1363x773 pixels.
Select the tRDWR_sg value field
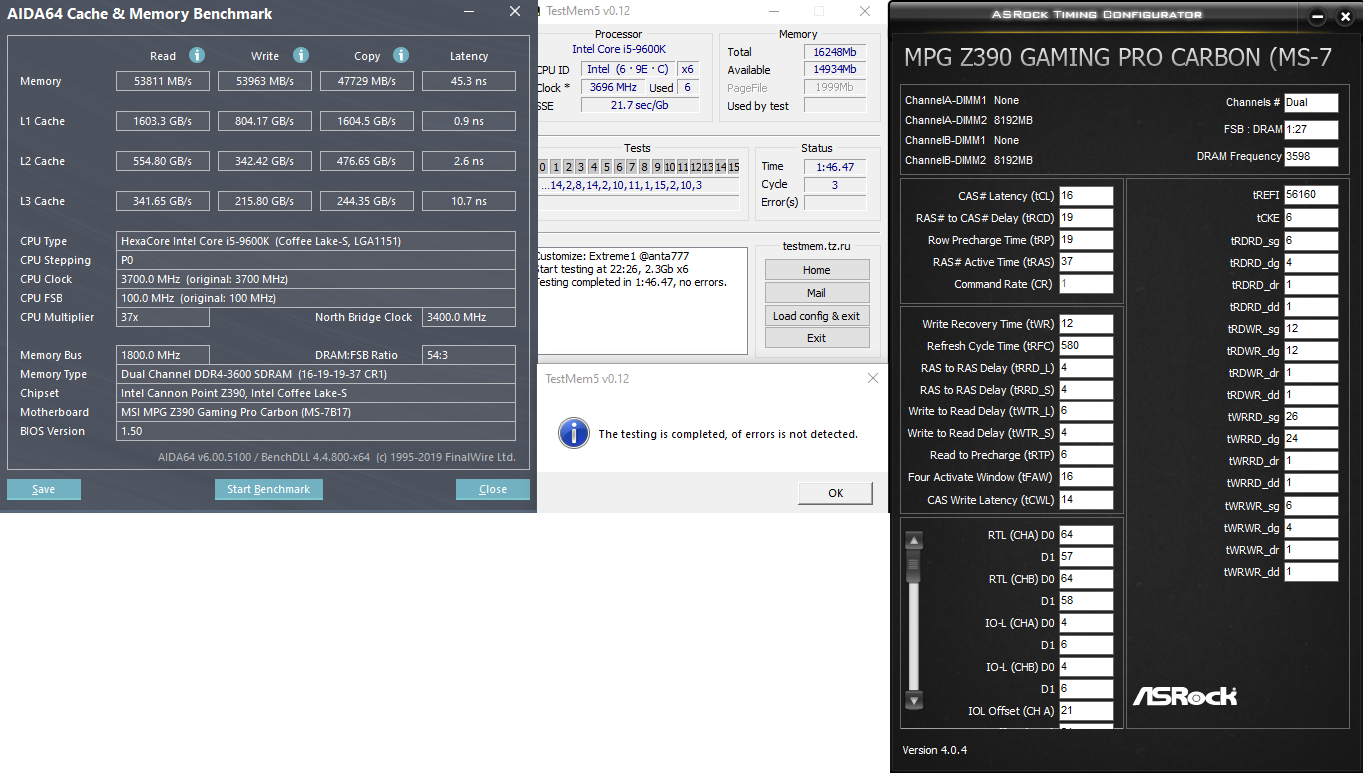click(x=1311, y=329)
